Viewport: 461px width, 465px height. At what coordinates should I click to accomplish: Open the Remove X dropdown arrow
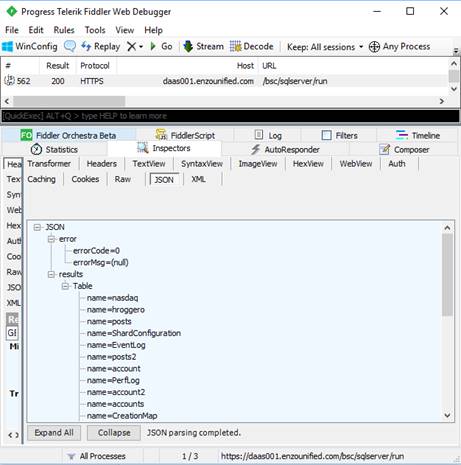pos(141,47)
